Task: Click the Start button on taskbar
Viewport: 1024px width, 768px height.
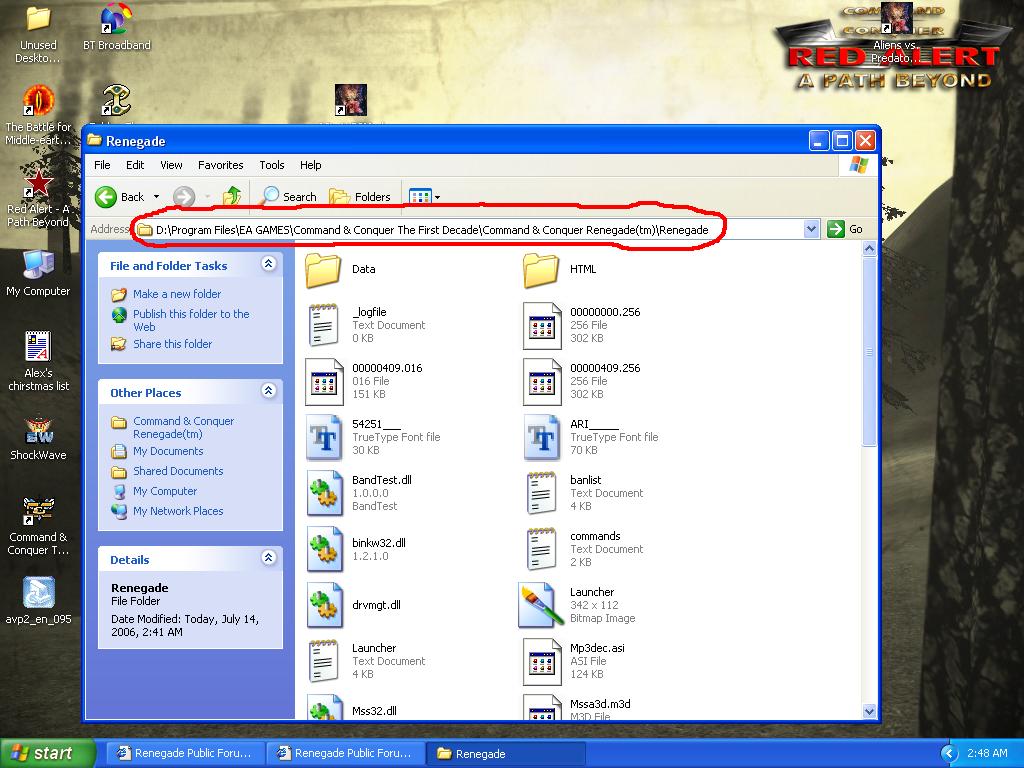Action: click(x=48, y=753)
